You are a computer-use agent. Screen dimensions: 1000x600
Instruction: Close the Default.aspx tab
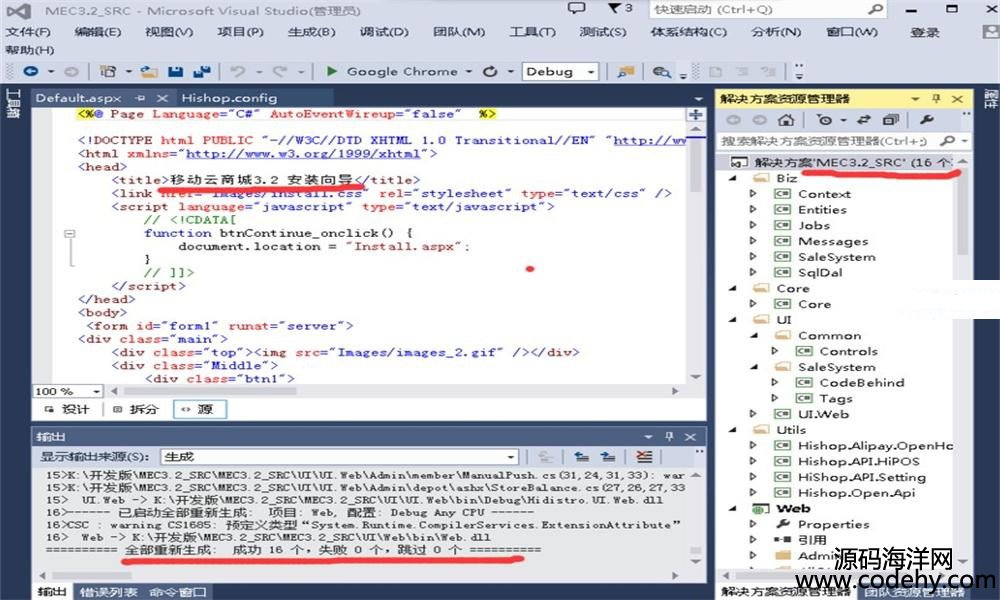point(162,98)
